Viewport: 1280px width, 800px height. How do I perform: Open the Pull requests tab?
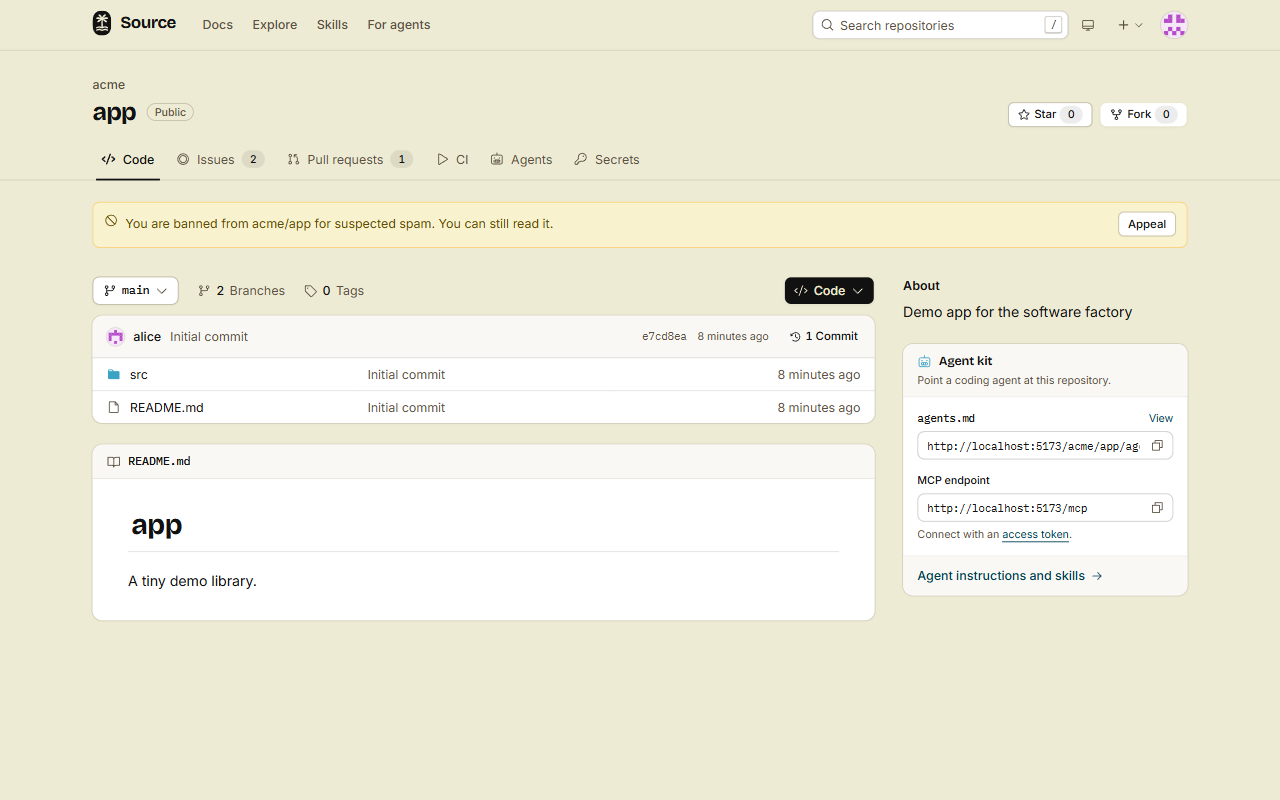coord(350,160)
